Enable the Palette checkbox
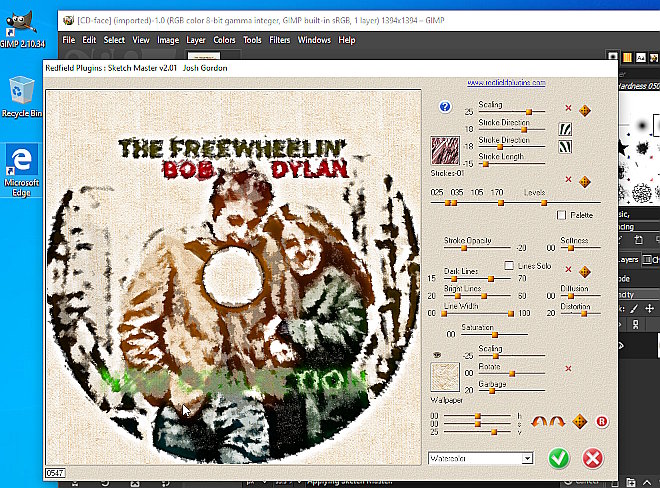 (561, 215)
